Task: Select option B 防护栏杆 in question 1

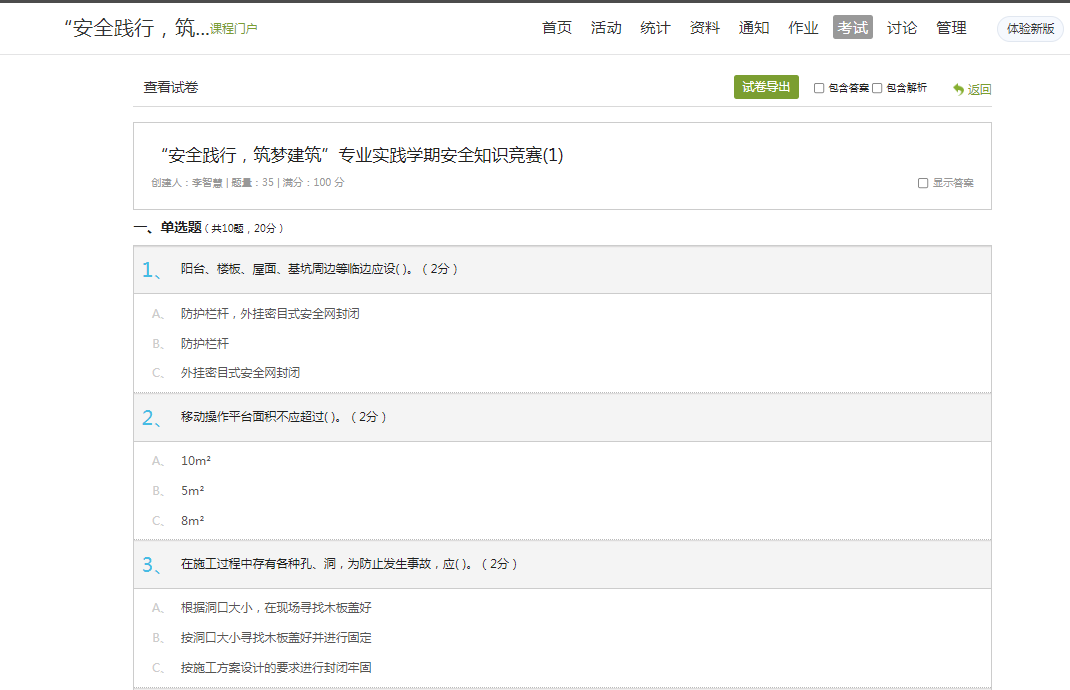Action: 204,343
